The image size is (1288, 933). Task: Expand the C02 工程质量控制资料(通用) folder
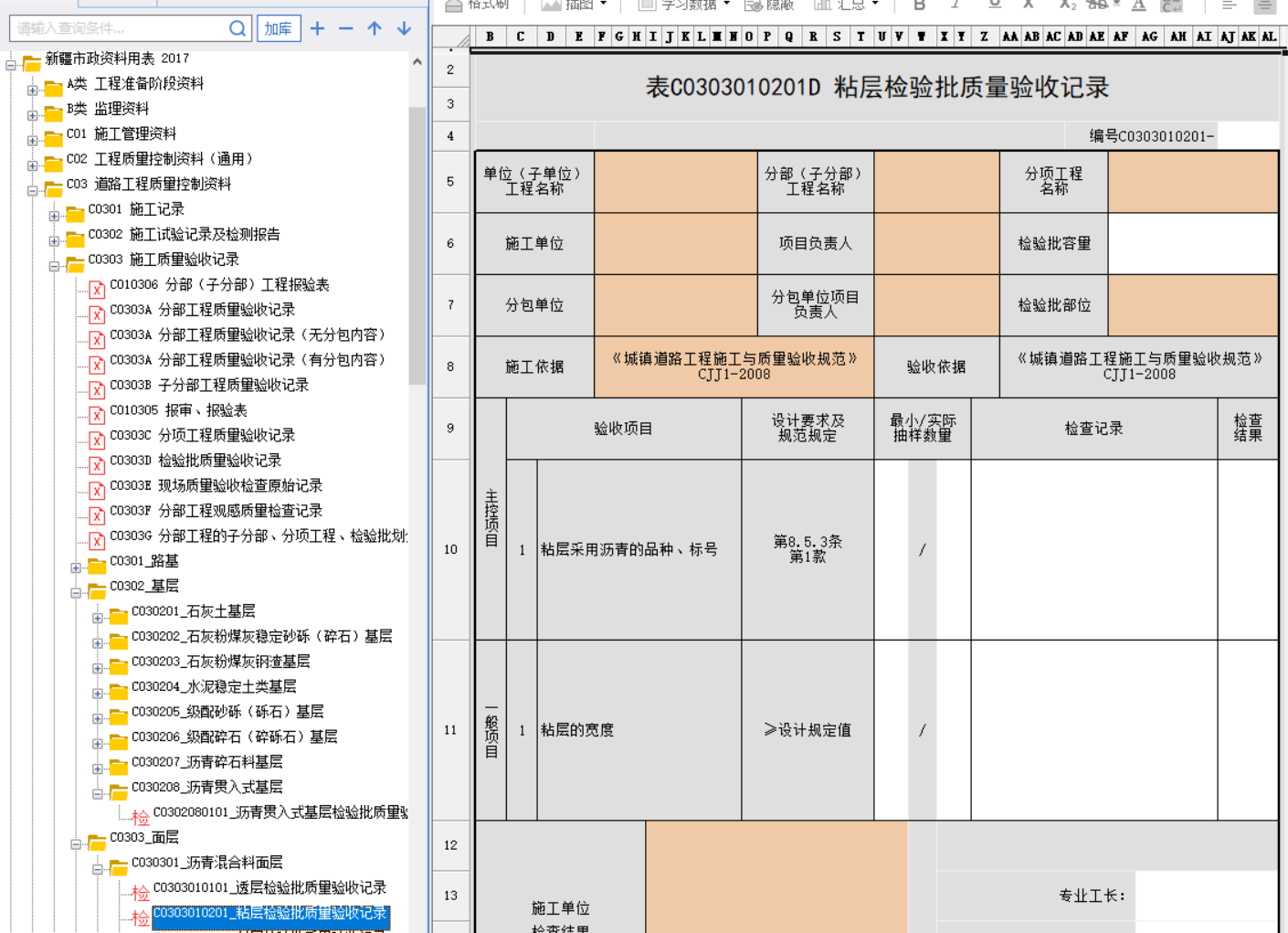click(33, 165)
